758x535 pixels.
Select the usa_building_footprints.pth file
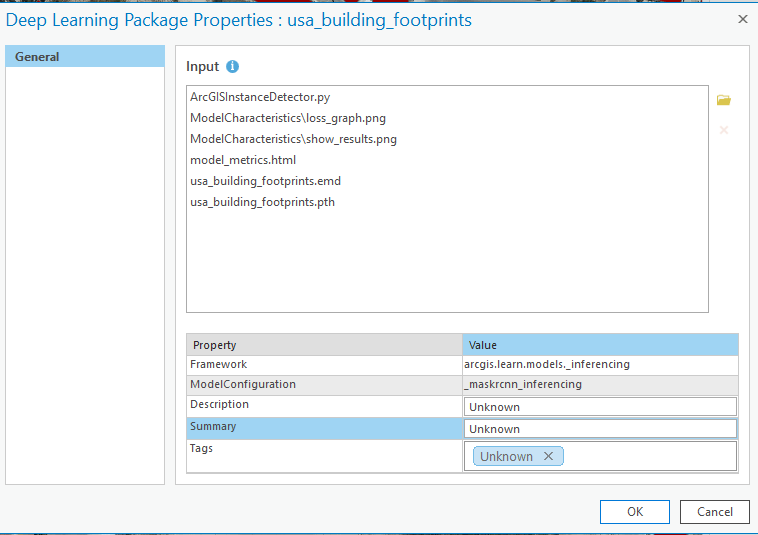click(263, 202)
